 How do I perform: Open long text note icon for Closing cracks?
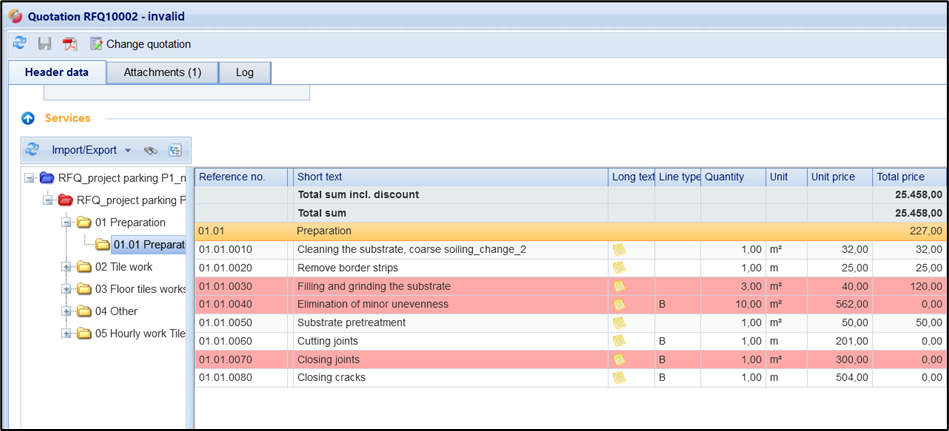[x=619, y=378]
